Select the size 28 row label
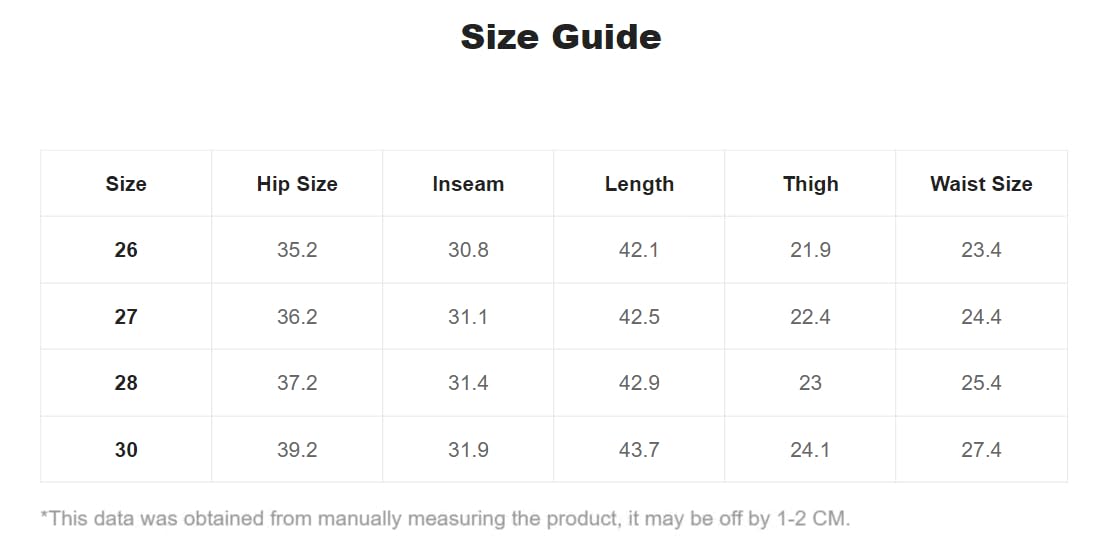The width and height of the screenshot is (1117, 554). click(126, 383)
